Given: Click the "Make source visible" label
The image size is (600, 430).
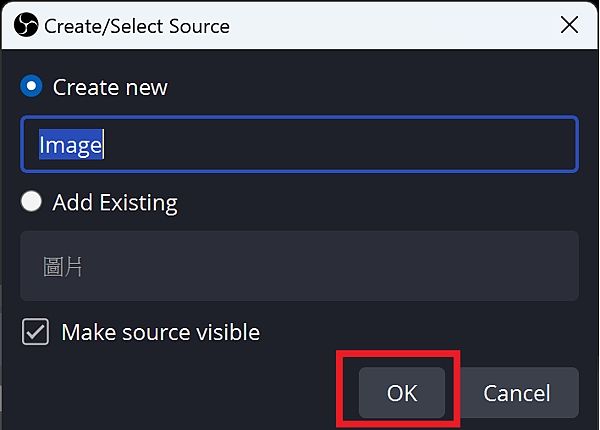Looking at the screenshot, I should 160,332.
